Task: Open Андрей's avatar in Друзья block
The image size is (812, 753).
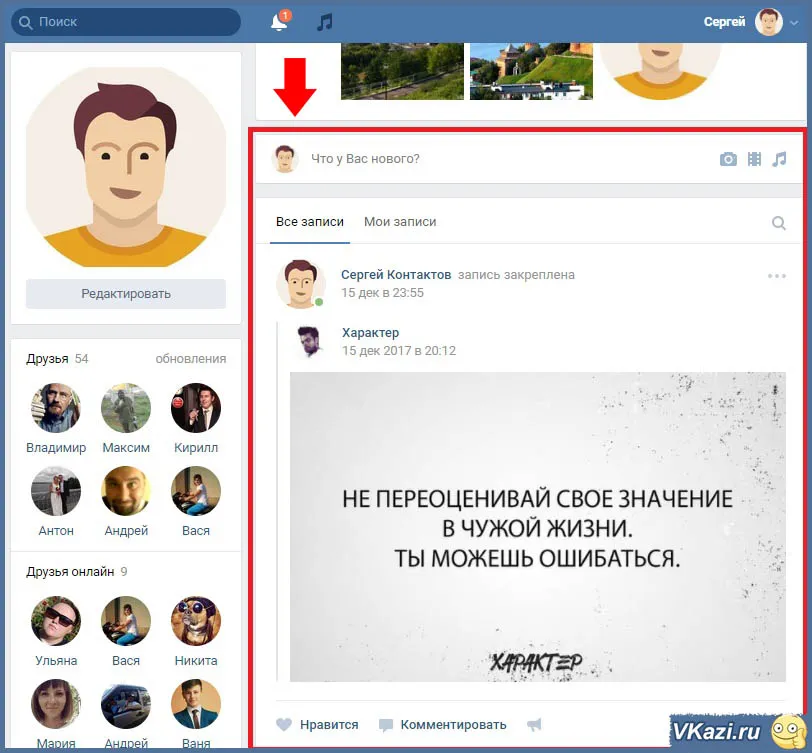Action: [x=126, y=491]
